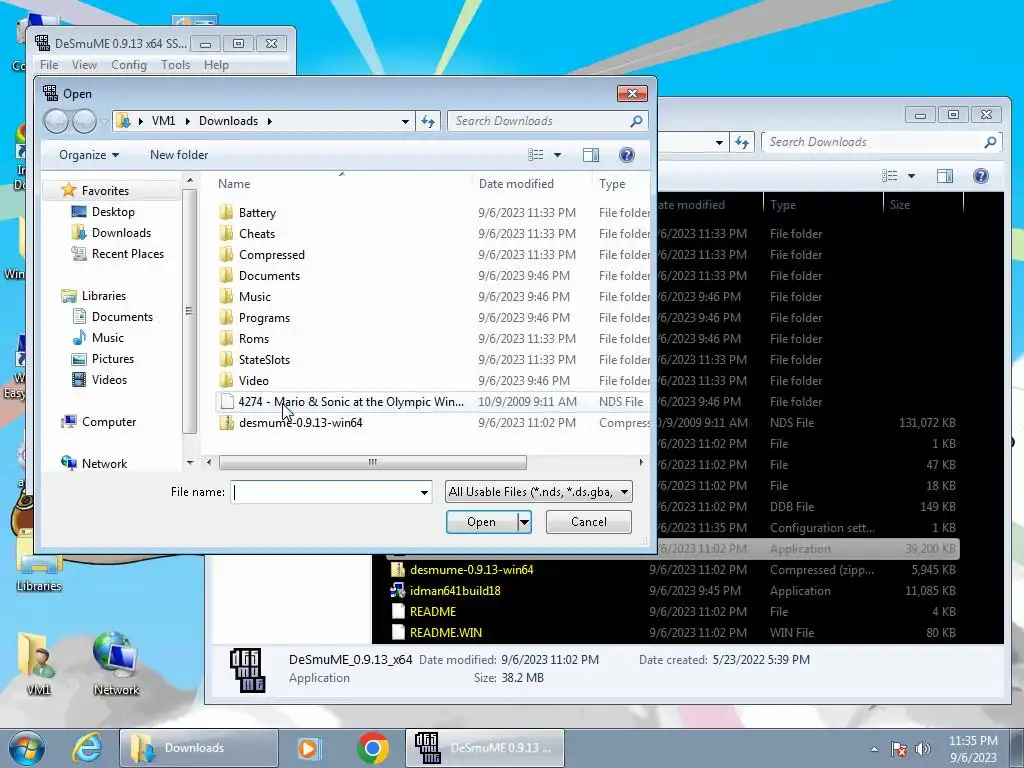
Task: Select the Roms folder
Action: point(253,338)
